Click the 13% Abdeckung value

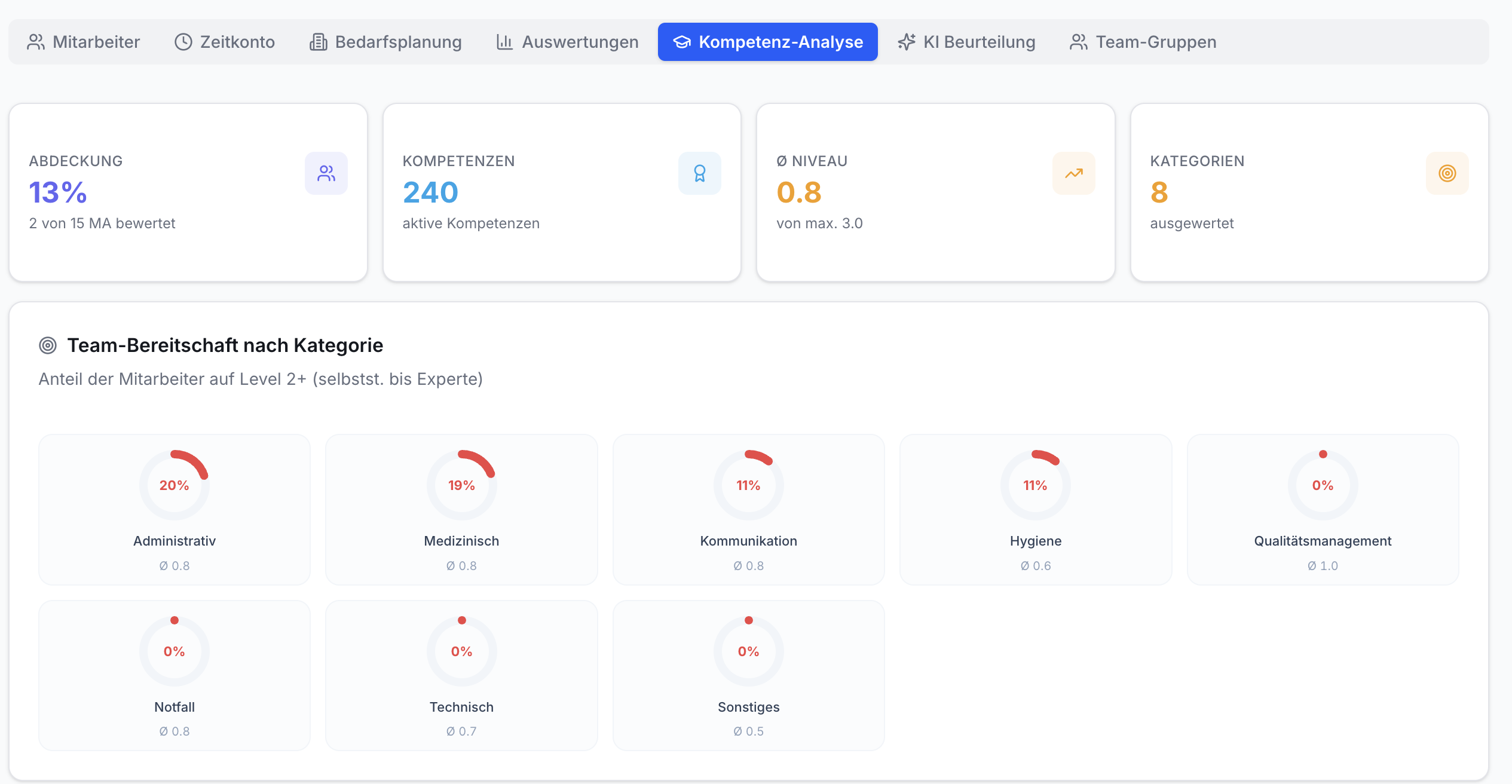(x=58, y=192)
